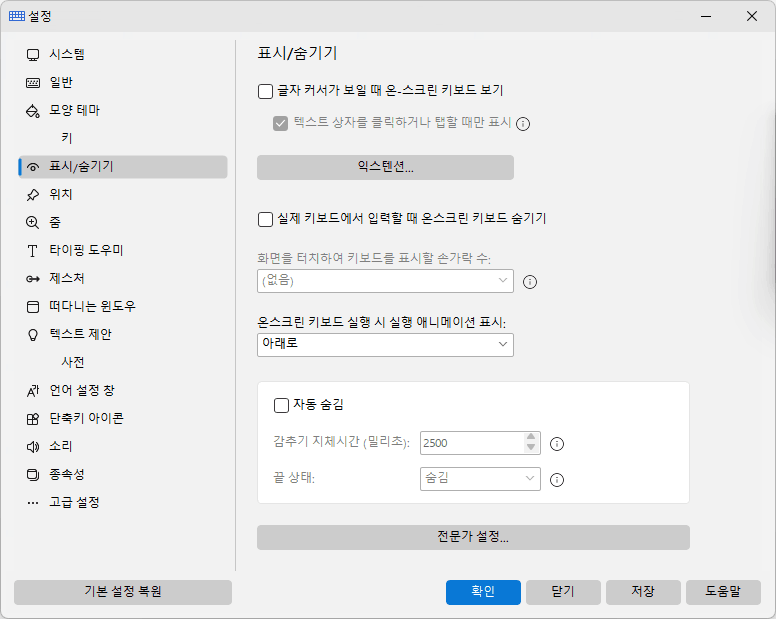The height and width of the screenshot is (619, 776).
Task: Enable 글자 커서가 보일 때 온-스크린 키보드 보기
Action: [265, 92]
